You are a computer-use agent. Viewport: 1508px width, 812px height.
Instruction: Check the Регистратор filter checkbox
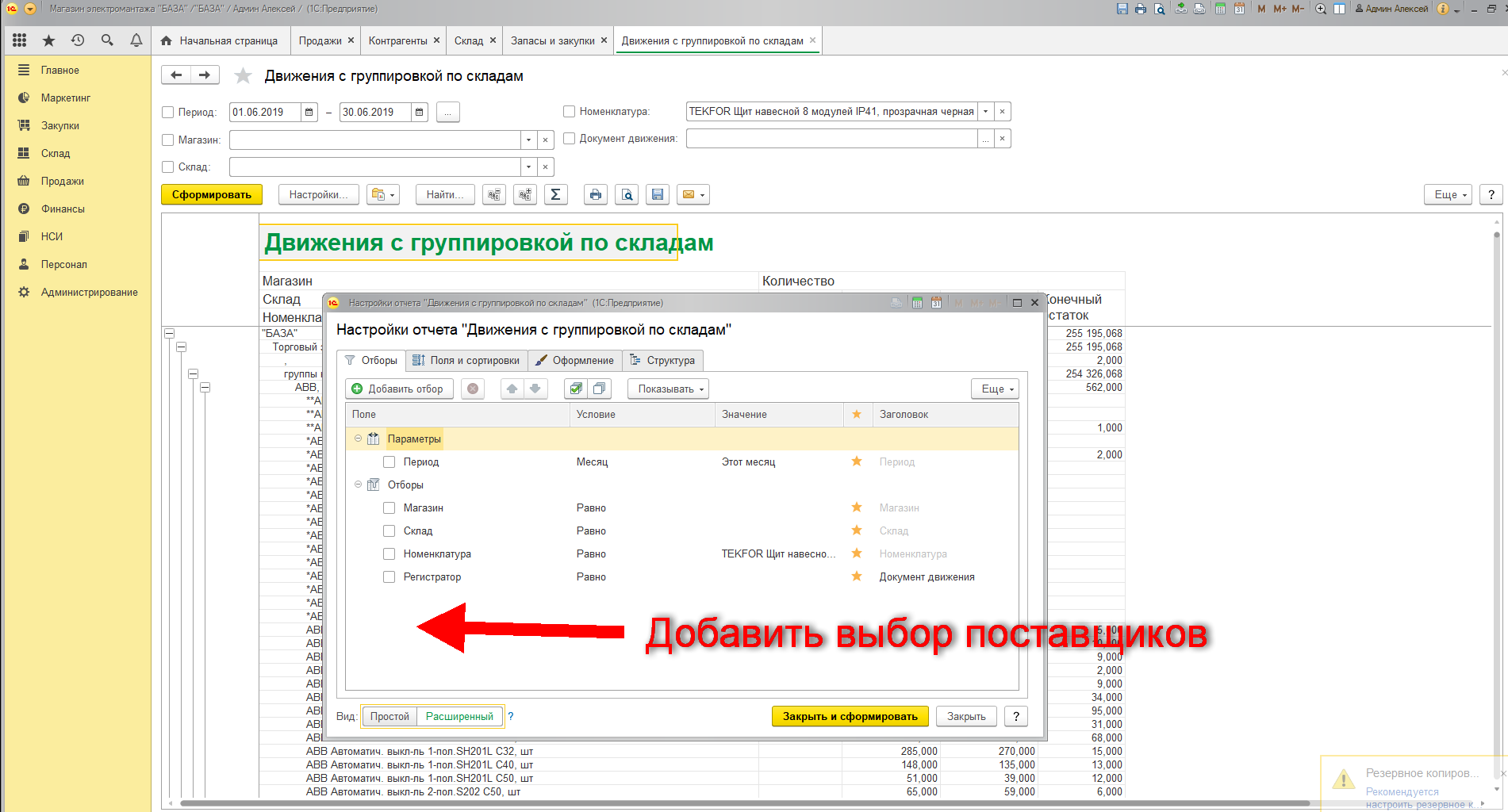tap(389, 577)
